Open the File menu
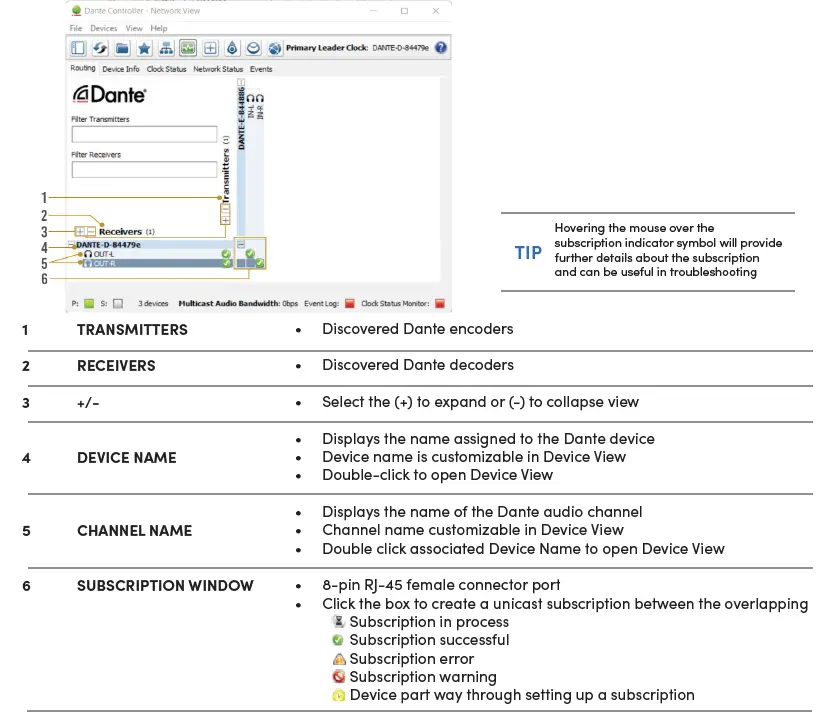This screenshot has width=826, height=716. point(76,28)
